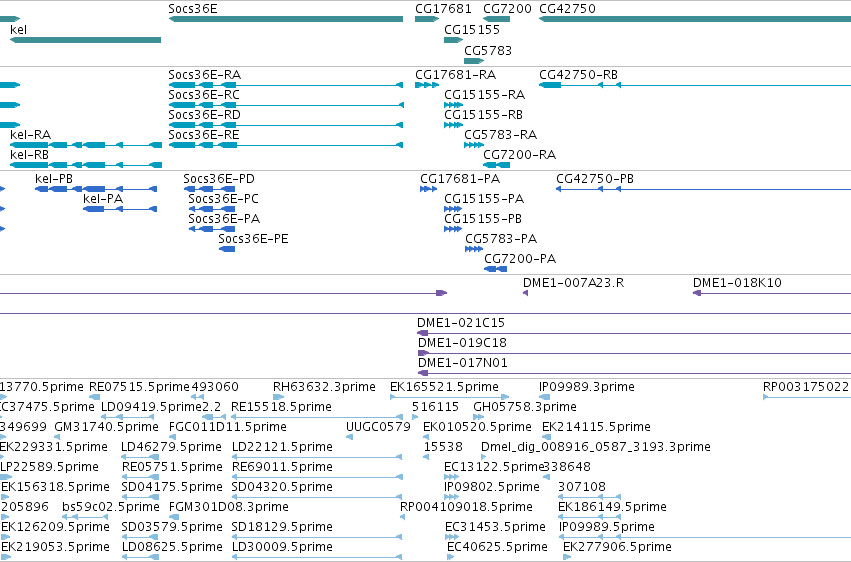Select the kel-PA protein feature
Image resolution: width=851 pixels, height=562 pixels.
(120, 209)
